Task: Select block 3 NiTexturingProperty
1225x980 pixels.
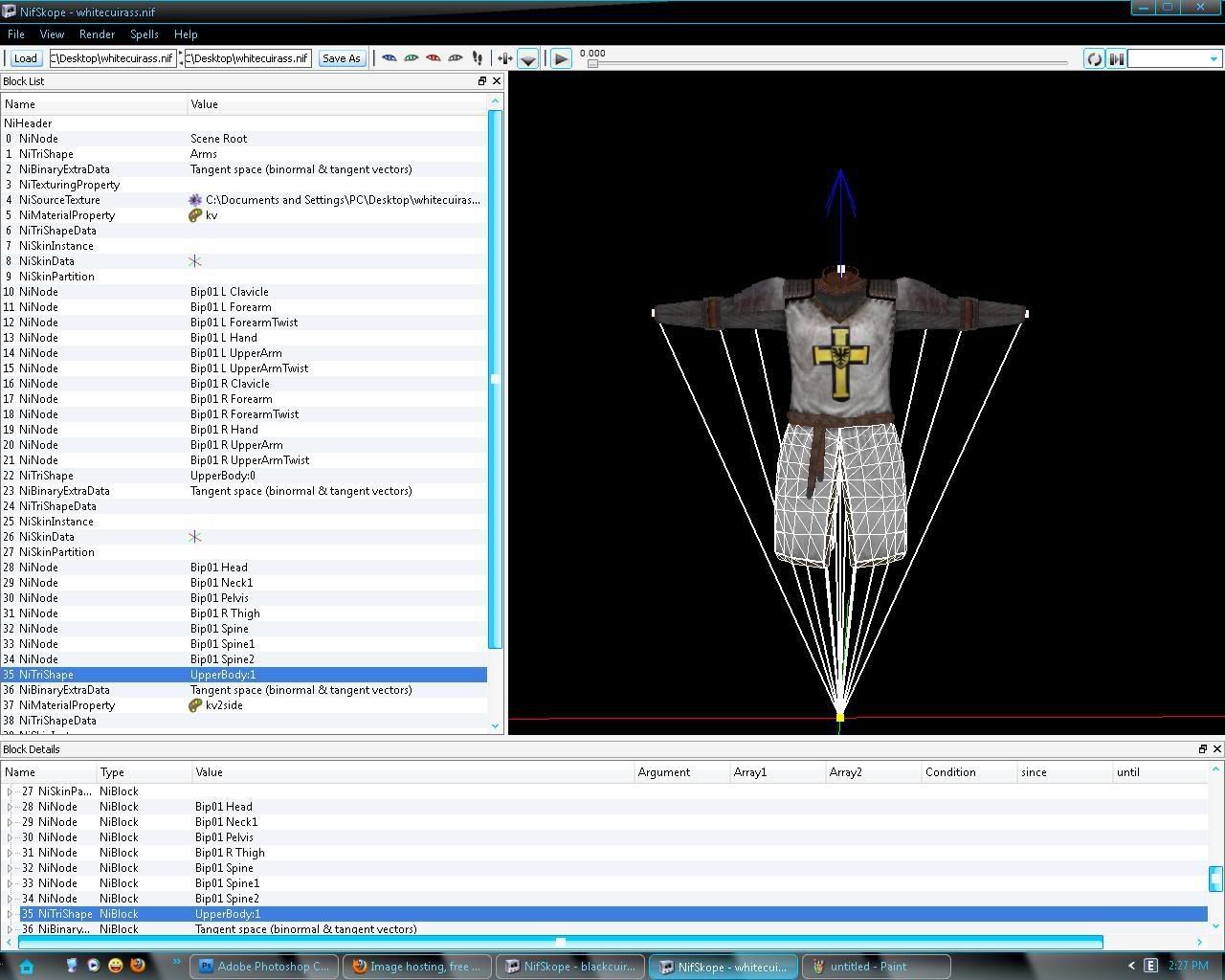Action: (244, 185)
